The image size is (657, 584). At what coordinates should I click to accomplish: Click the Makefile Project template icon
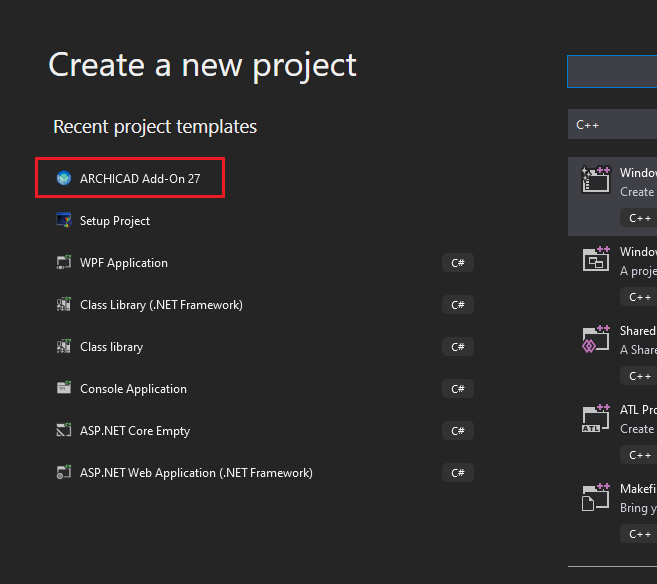coord(596,497)
